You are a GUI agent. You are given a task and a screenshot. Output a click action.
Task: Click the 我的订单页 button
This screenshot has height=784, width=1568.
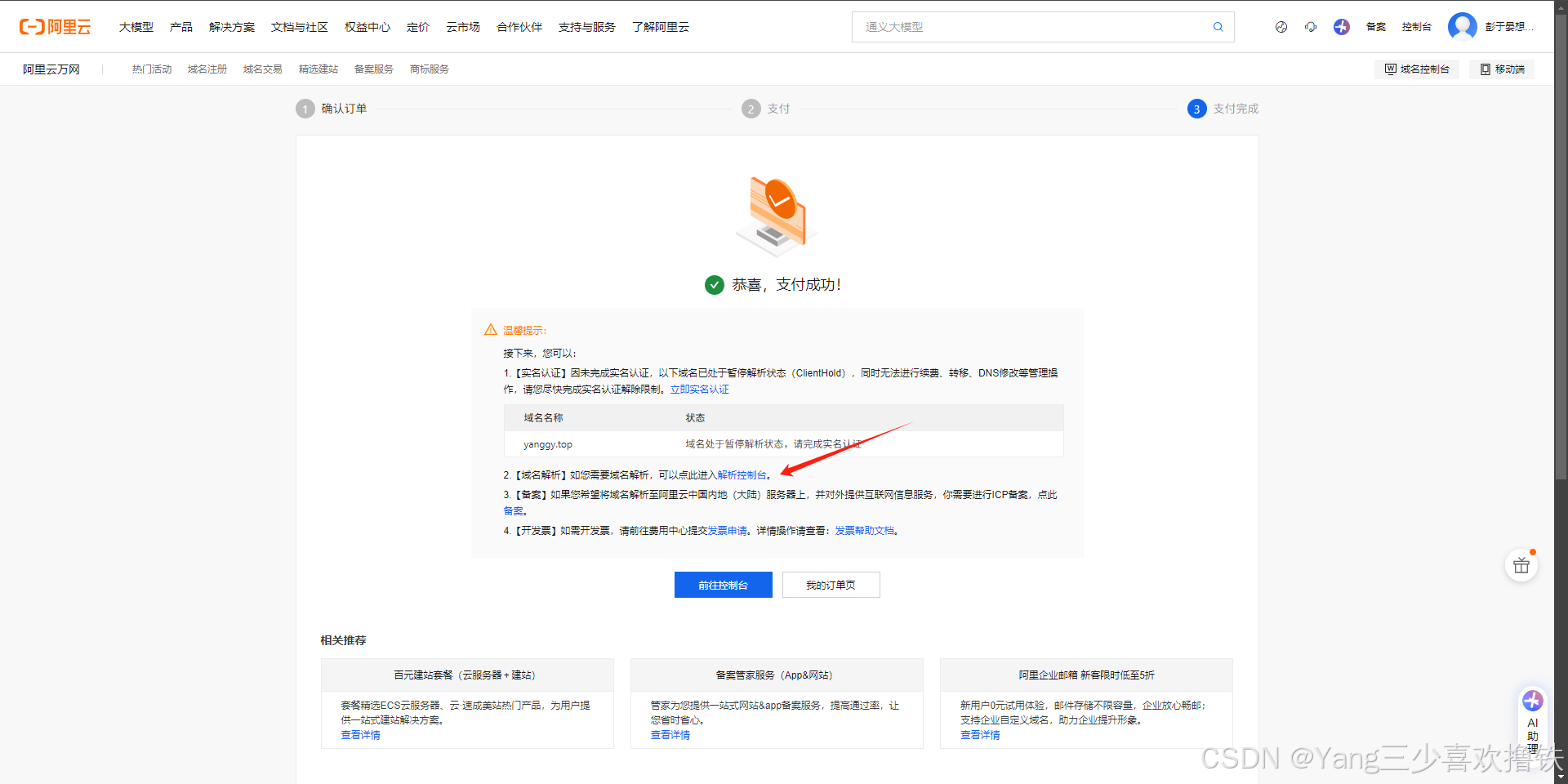[831, 585]
